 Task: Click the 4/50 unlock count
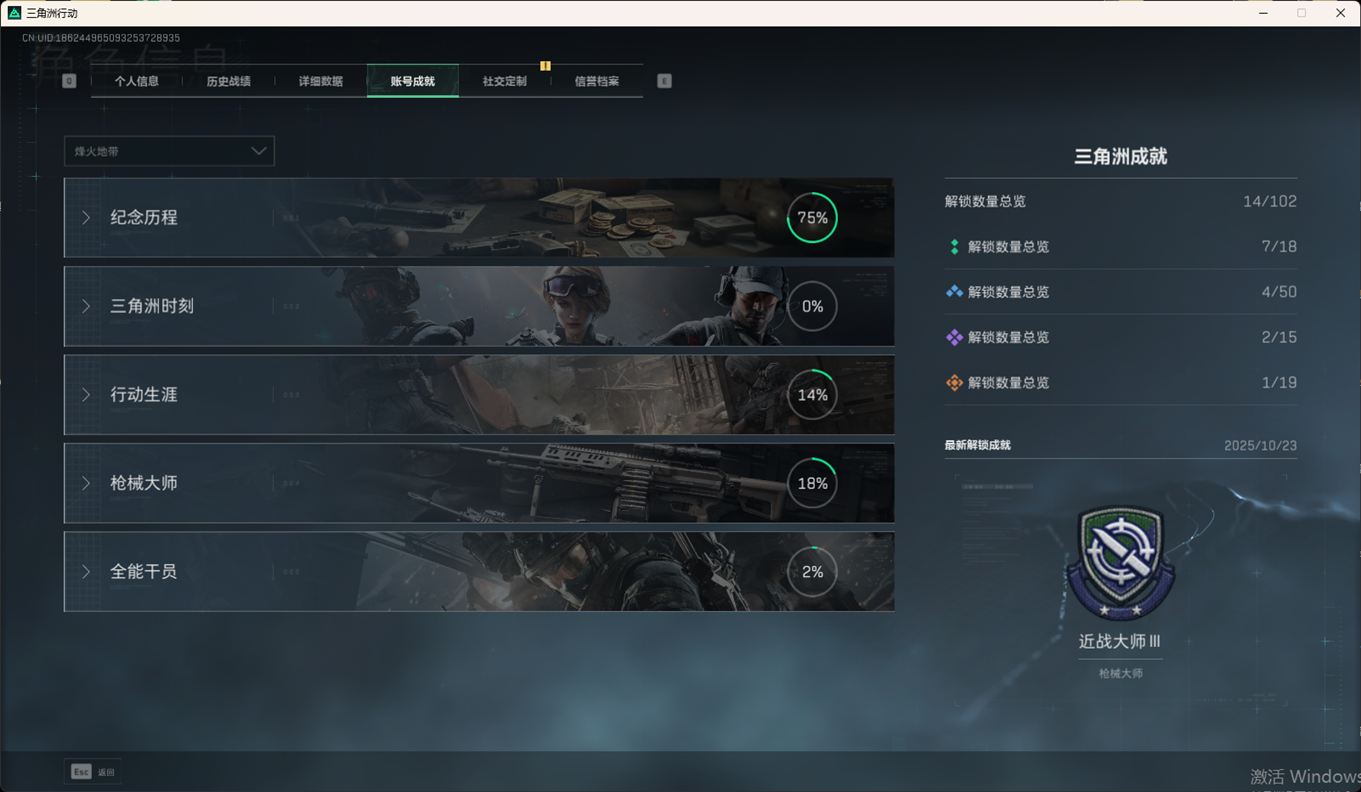[x=1279, y=292]
